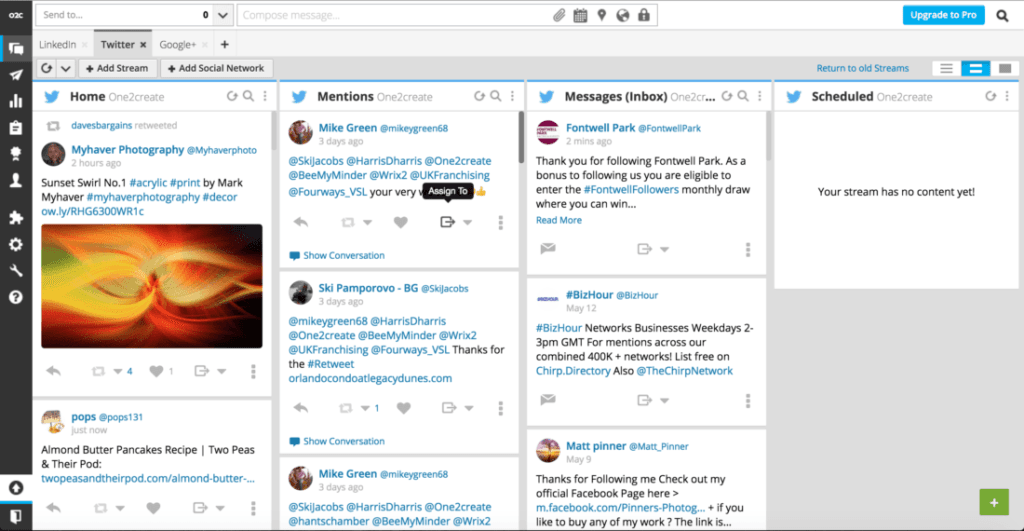Click the Send to field
Image resolution: width=1024 pixels, height=531 pixels.
coord(125,15)
